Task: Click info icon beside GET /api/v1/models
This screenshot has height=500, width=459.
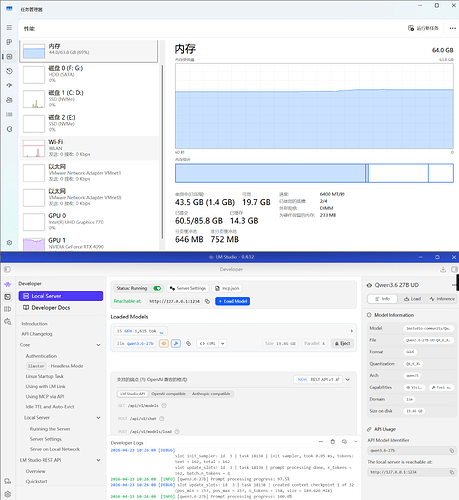Action: (164, 406)
